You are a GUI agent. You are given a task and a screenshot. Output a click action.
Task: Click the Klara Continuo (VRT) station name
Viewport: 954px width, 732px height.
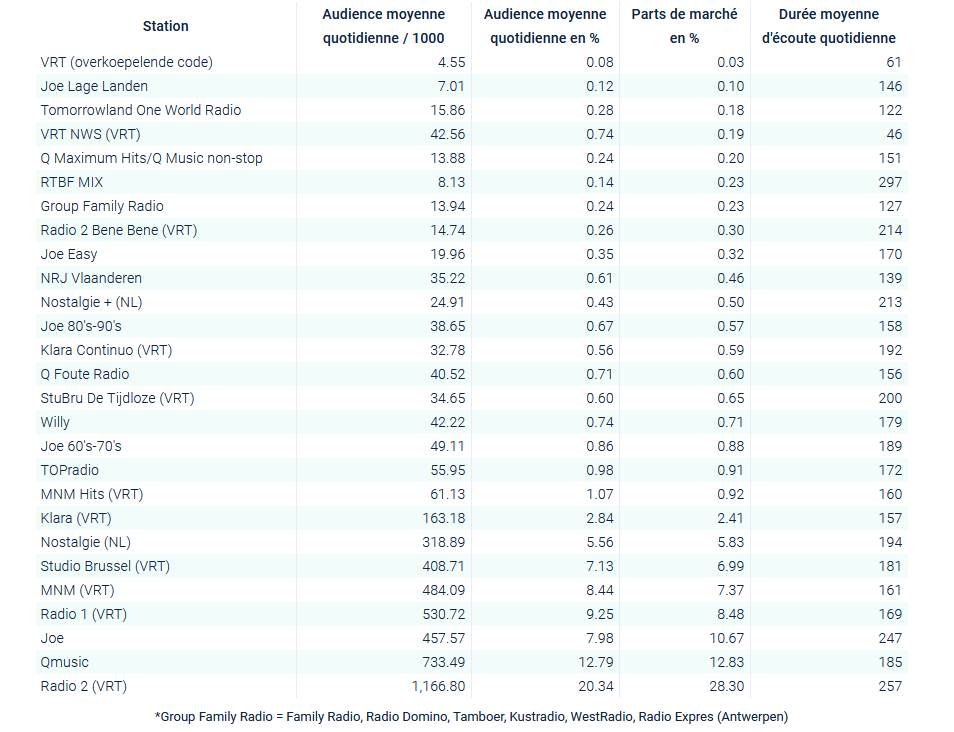pyautogui.click(x=106, y=350)
